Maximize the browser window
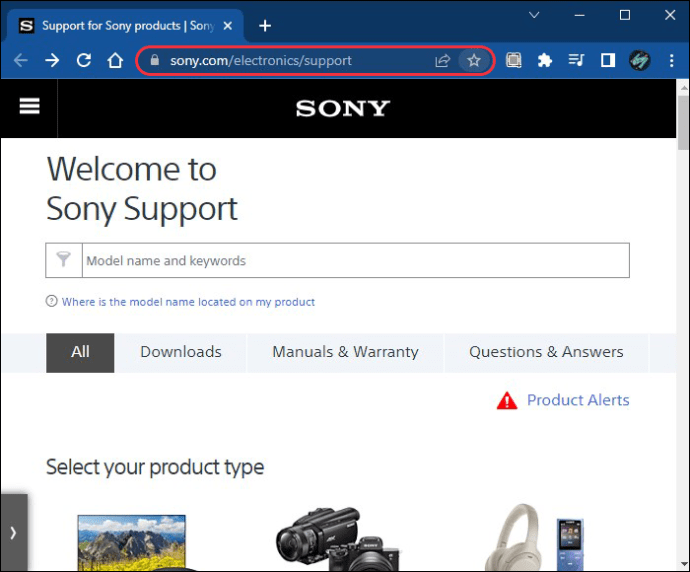 625,15
